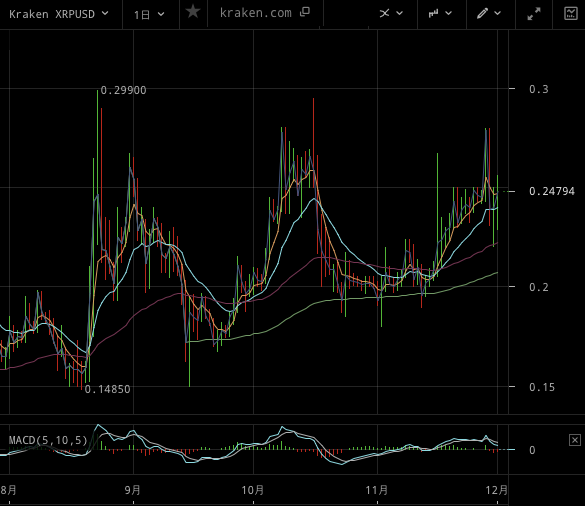The height and width of the screenshot is (506, 585).
Task: Expand the chart type dropdown arrow
Action: pos(449,13)
